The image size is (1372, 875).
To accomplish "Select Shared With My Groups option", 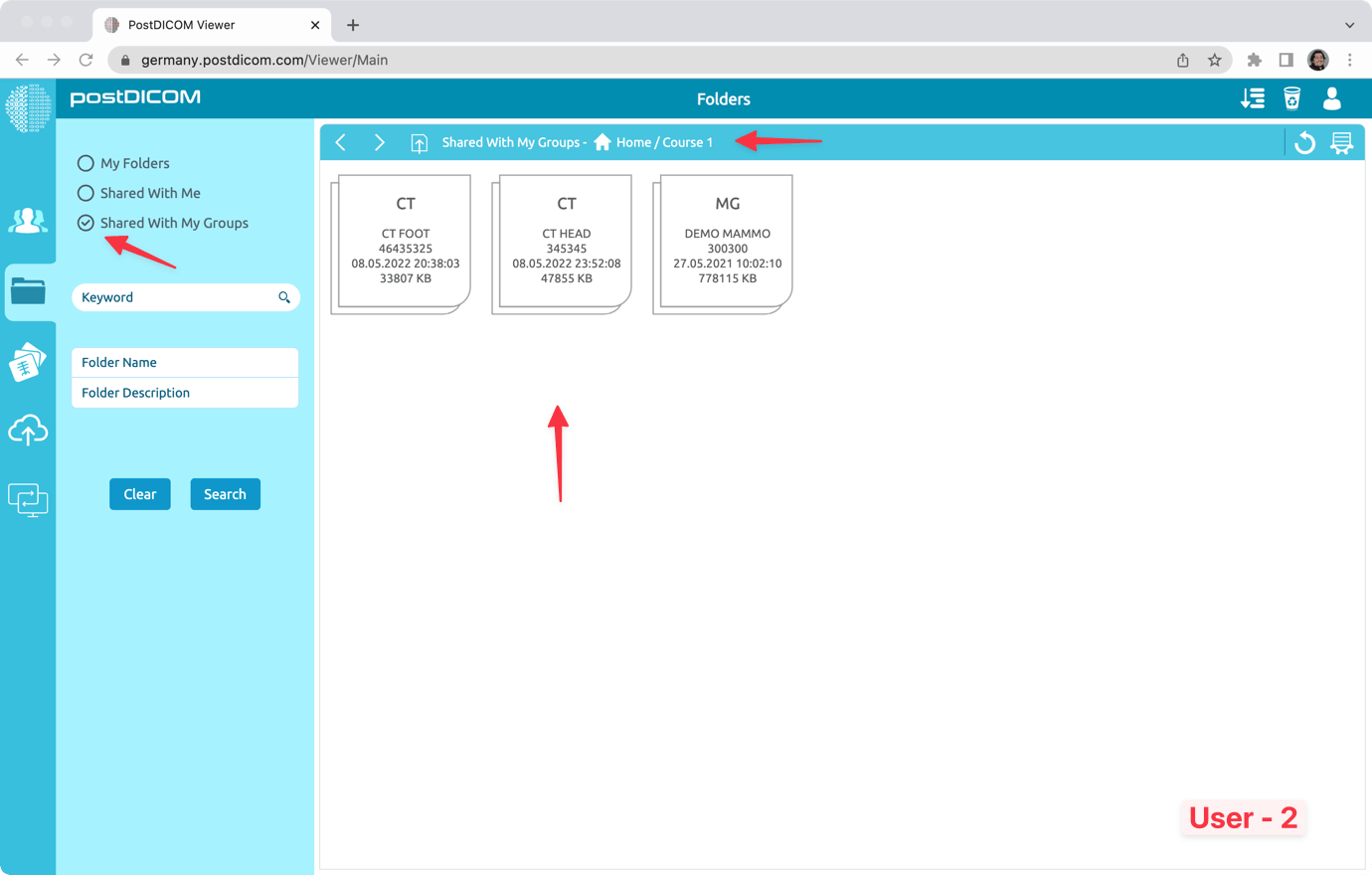I will pos(85,223).
